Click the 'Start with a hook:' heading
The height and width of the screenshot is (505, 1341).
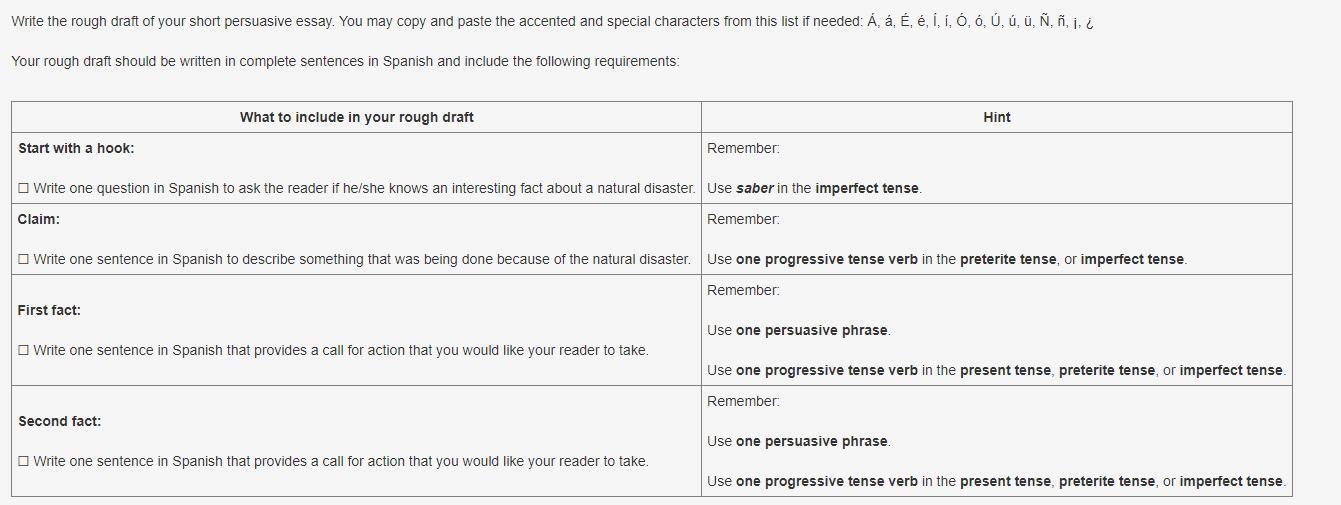pyautogui.click(x=76, y=148)
